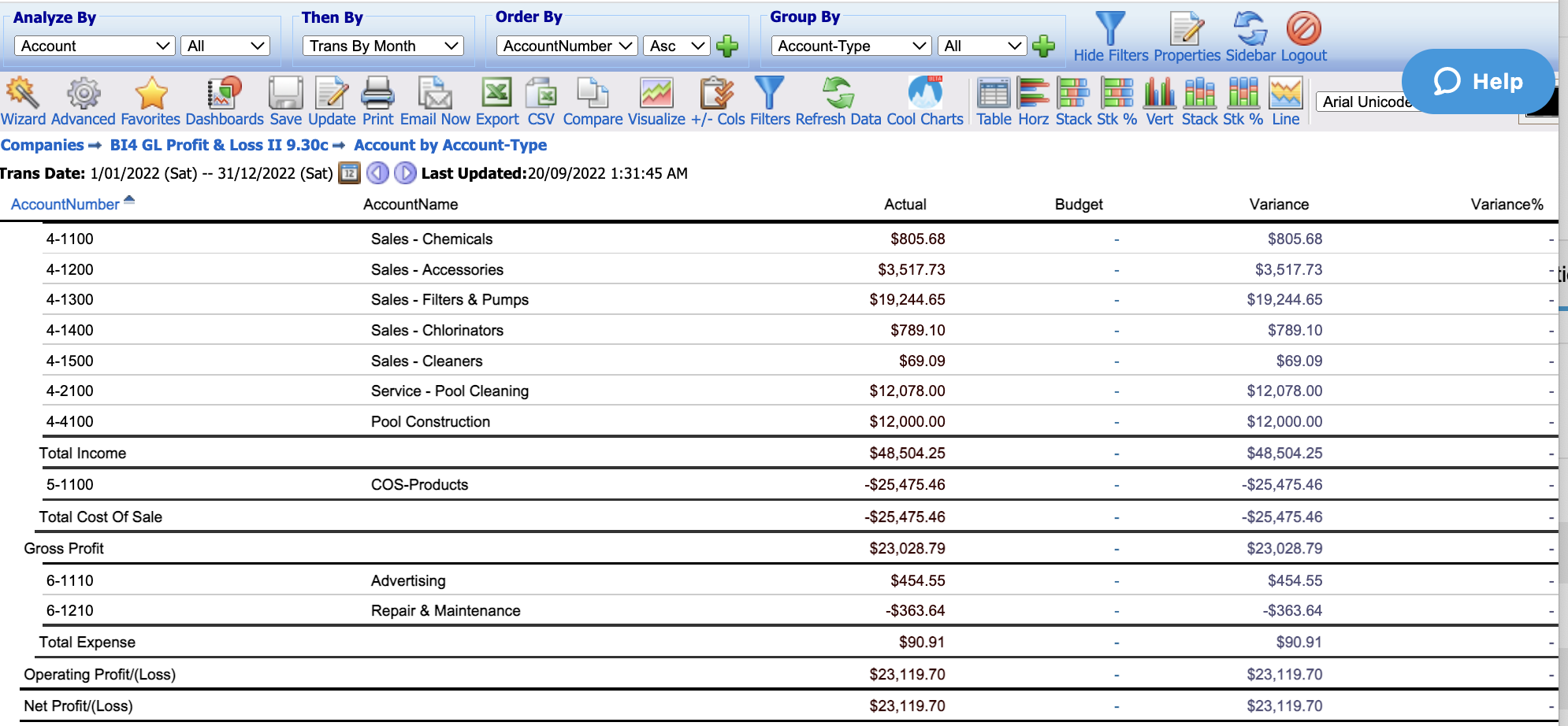Click the Save disk icon
Screen dimensions: 1568x726
click(285, 94)
